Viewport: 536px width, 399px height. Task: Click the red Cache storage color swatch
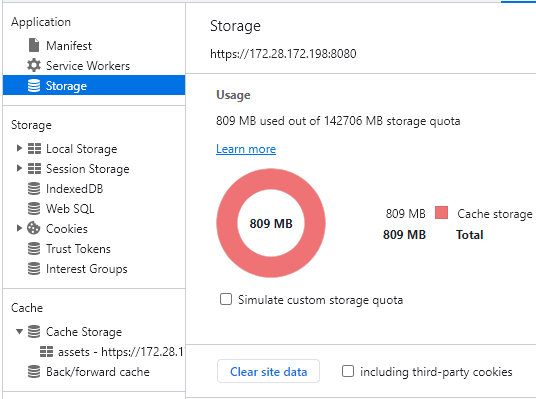pos(441,213)
